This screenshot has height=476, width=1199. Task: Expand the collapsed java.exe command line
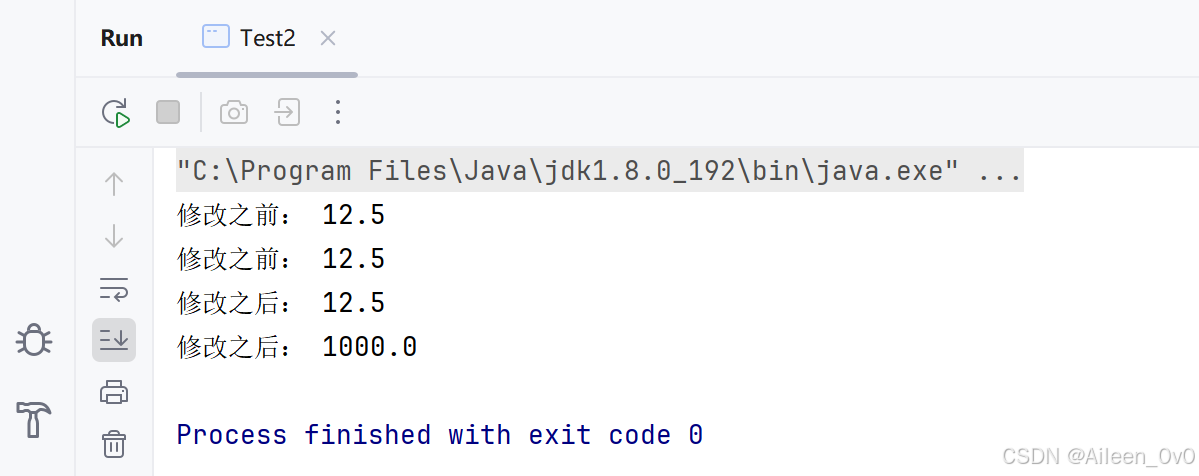point(600,170)
